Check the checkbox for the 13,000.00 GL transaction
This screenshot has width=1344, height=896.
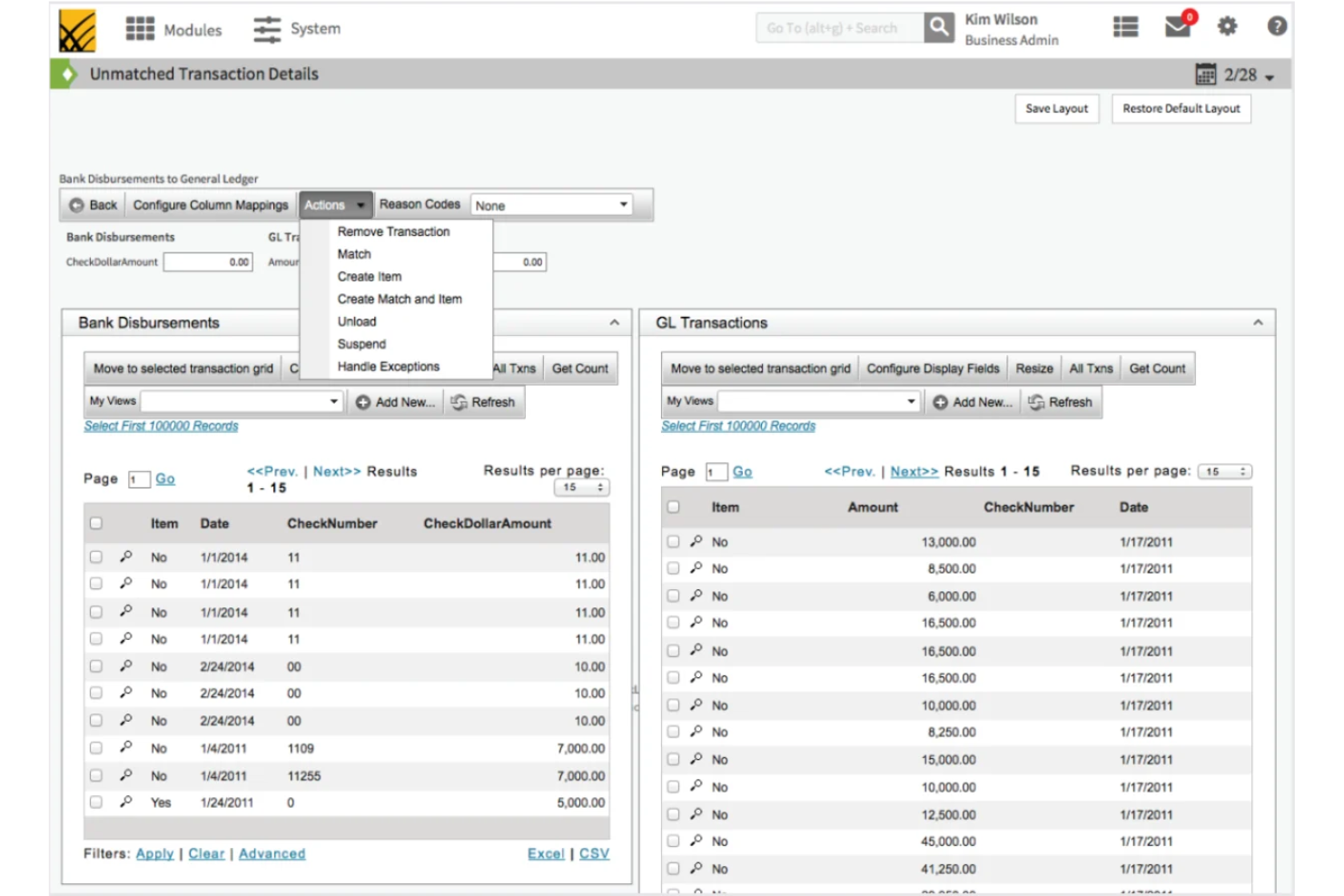(x=673, y=541)
